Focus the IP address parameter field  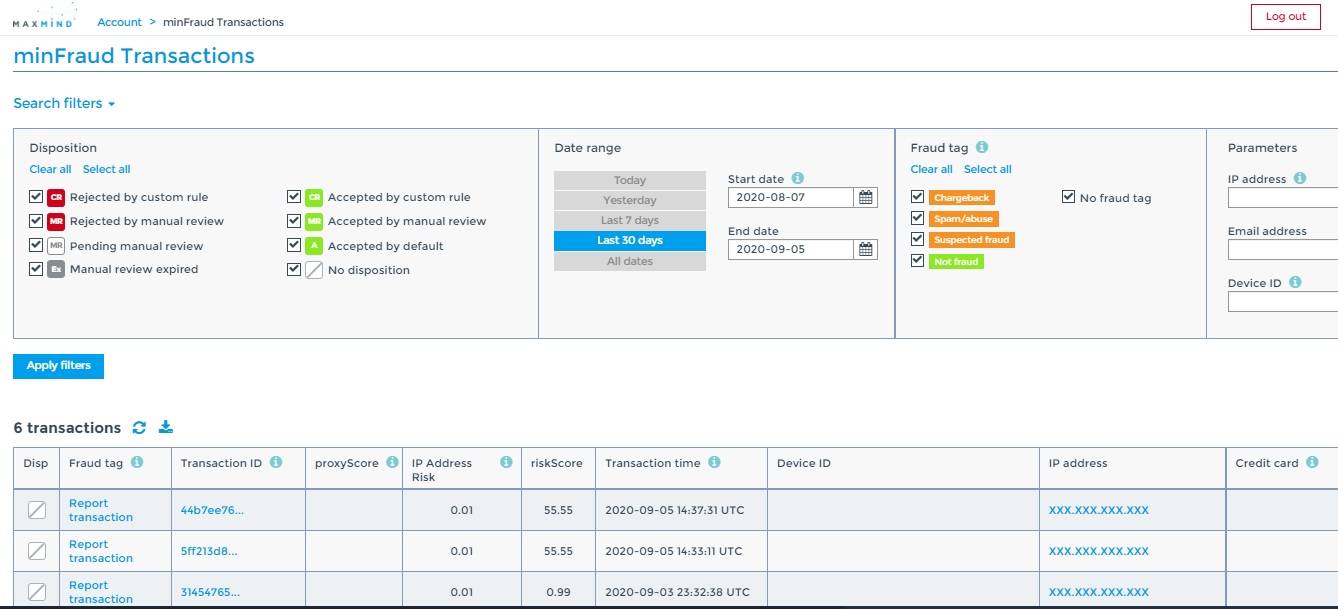tap(1283, 198)
